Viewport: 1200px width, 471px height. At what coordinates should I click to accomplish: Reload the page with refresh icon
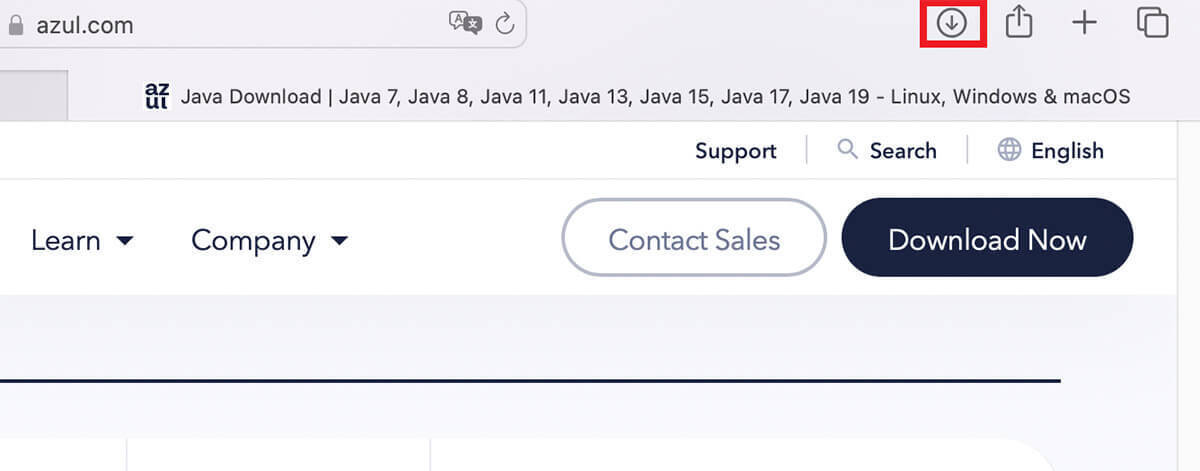pyautogui.click(x=505, y=24)
